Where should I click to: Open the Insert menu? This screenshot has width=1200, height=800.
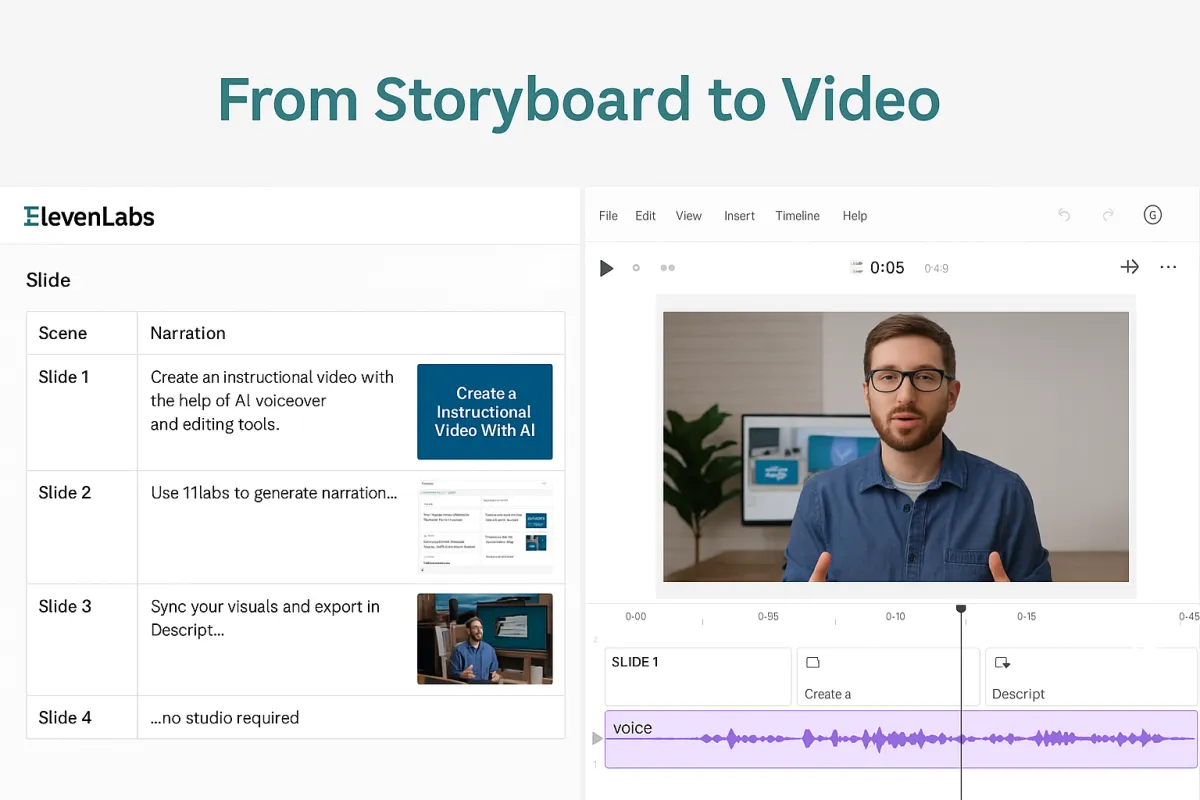coord(739,216)
